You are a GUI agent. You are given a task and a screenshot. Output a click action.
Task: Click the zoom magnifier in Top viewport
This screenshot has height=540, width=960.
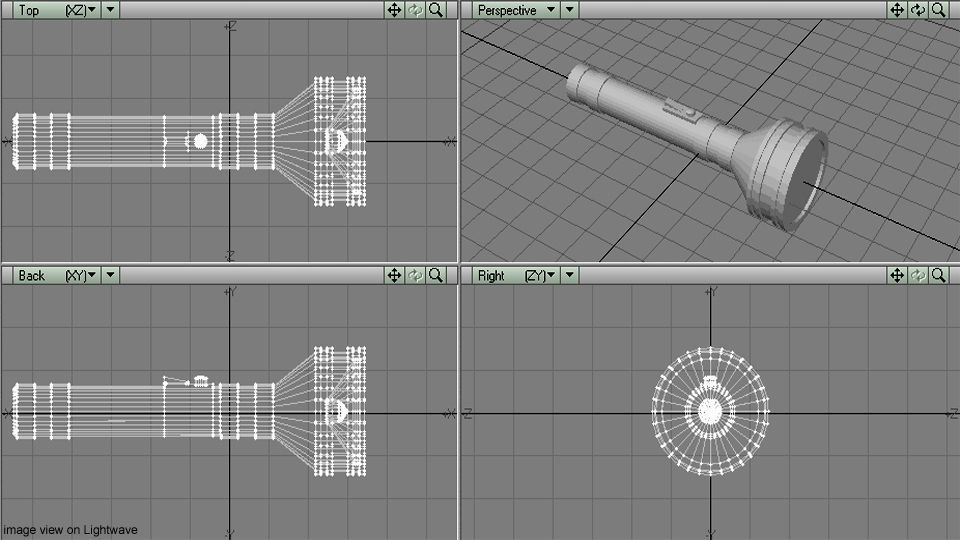click(x=436, y=10)
